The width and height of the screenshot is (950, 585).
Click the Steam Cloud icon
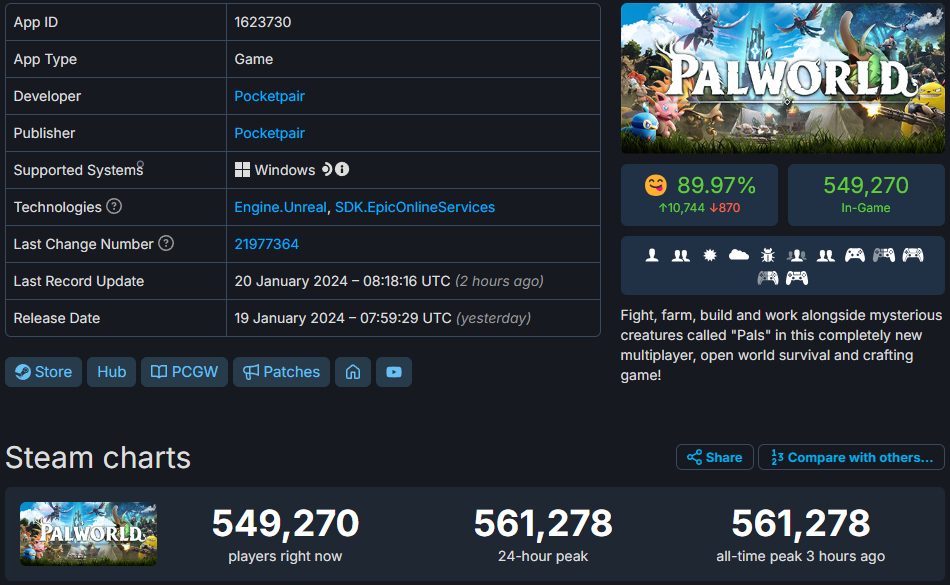coord(739,256)
